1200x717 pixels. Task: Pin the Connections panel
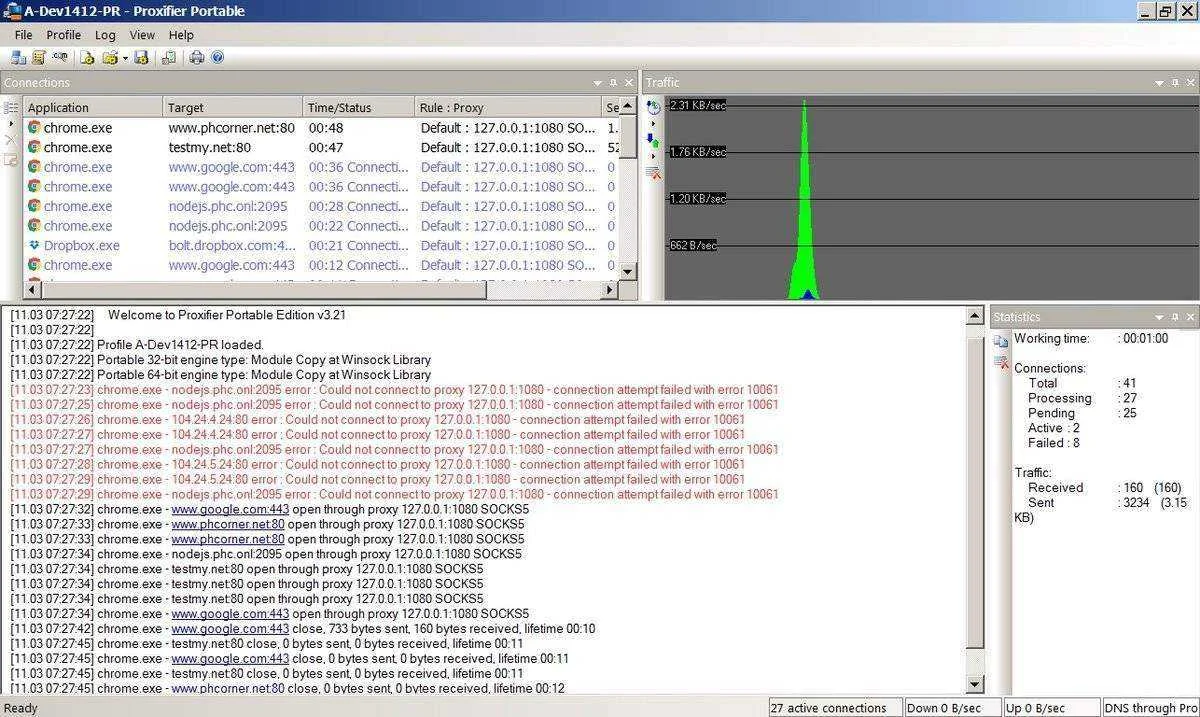tap(613, 83)
